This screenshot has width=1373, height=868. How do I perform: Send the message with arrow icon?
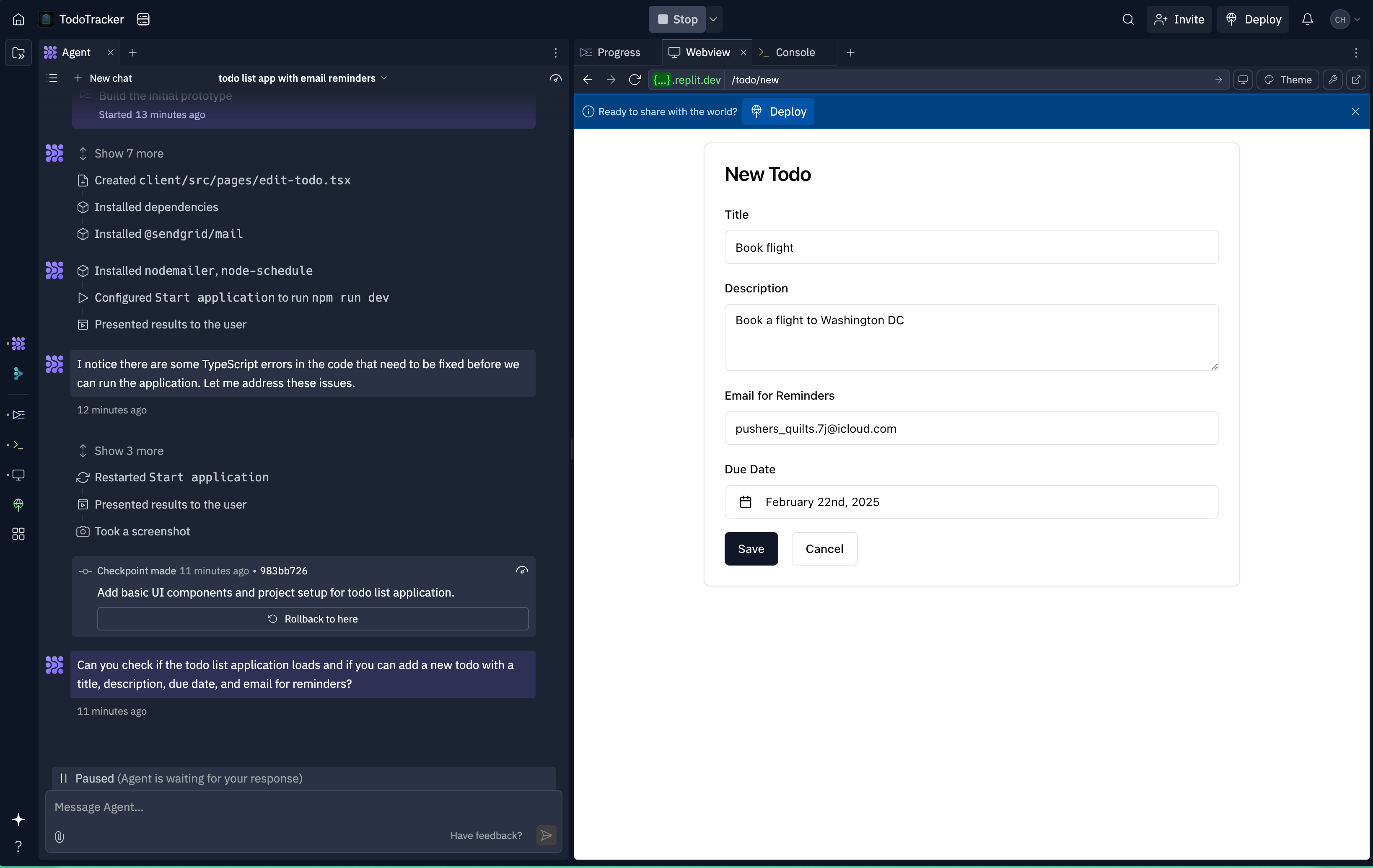pyautogui.click(x=546, y=835)
